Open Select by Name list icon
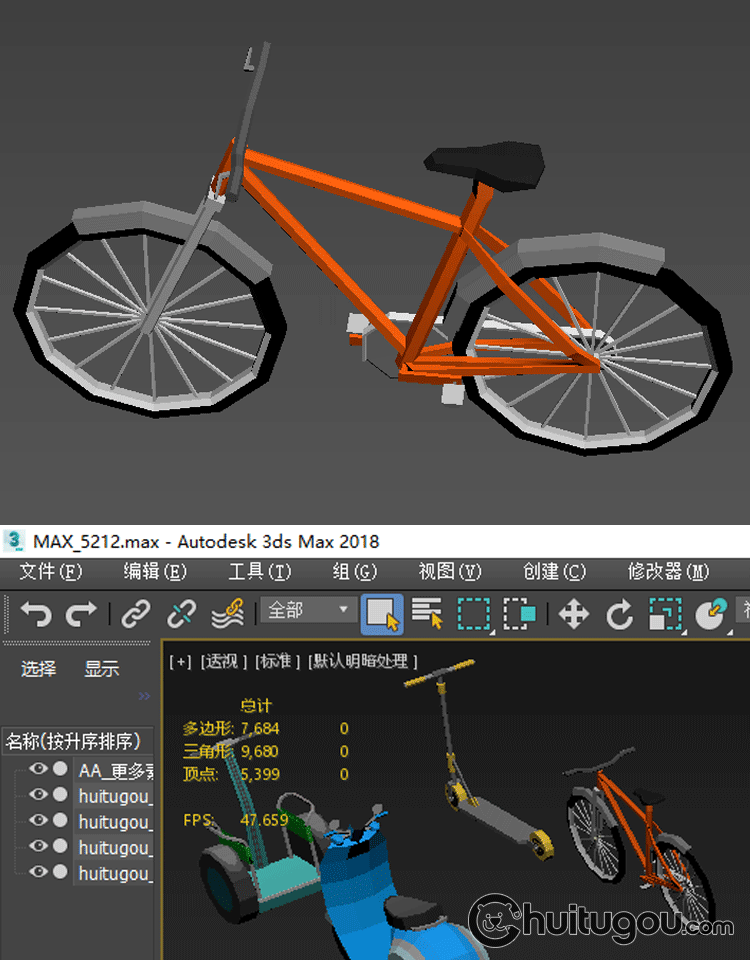Viewport: 750px width, 960px height. 427,613
